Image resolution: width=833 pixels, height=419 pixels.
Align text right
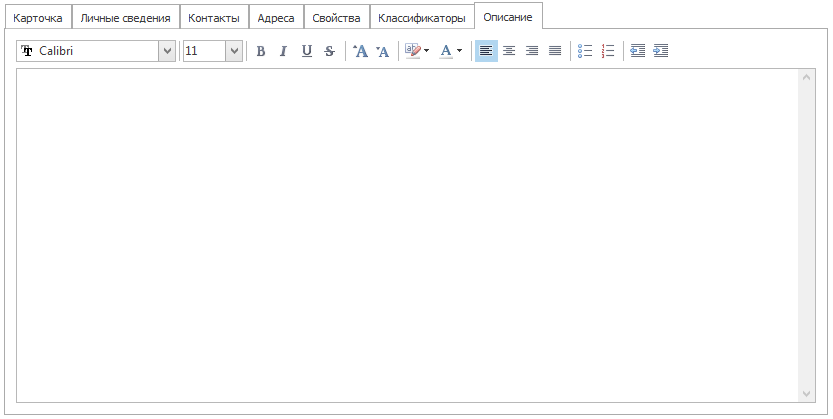click(x=532, y=51)
